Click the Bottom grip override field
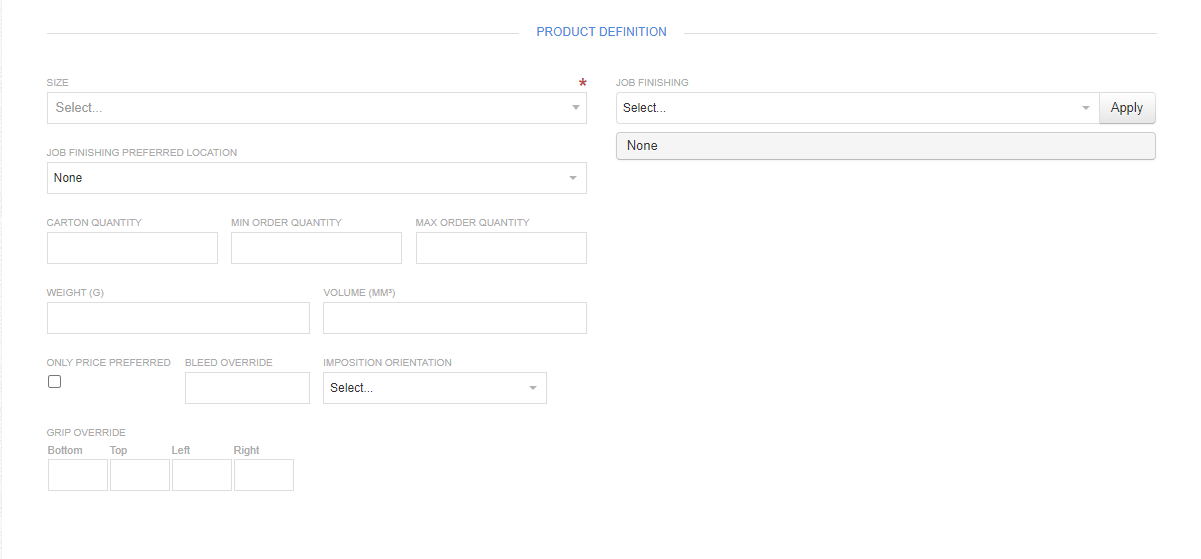Viewport: 1201px width, 559px height. pos(78,475)
